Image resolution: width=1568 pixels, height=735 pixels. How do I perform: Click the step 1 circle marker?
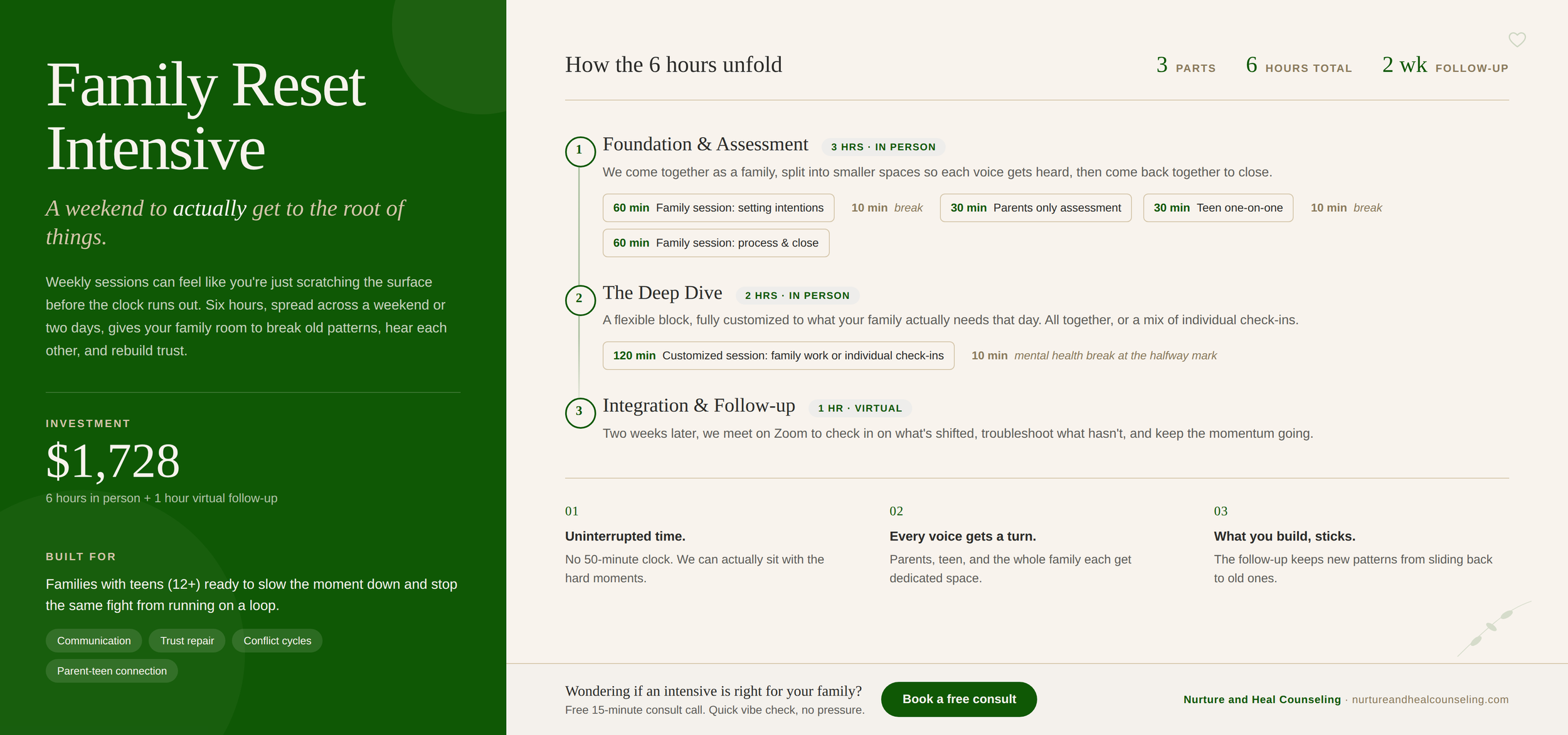pos(580,151)
